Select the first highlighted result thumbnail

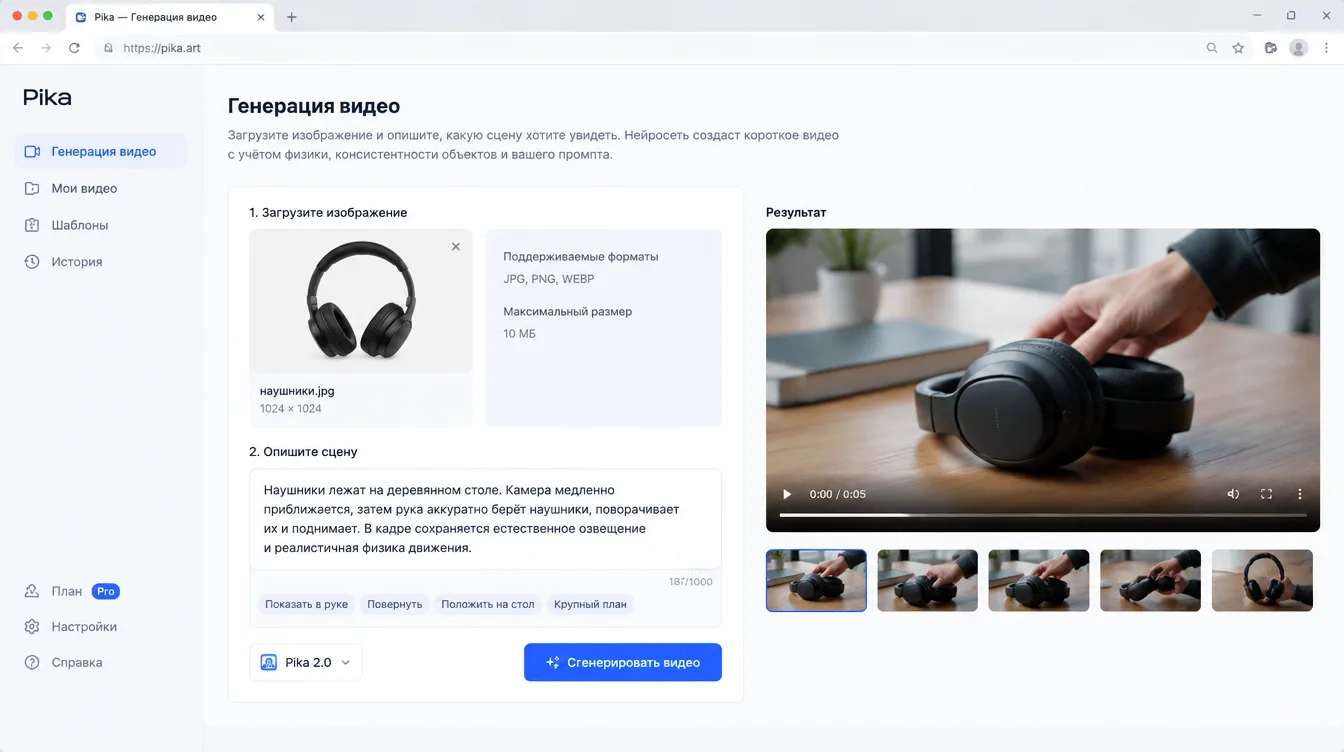click(x=816, y=580)
